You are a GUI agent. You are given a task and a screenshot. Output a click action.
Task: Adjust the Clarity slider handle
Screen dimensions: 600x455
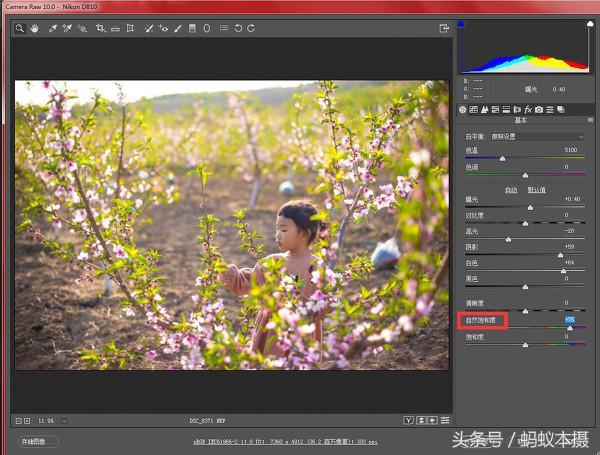click(525, 311)
